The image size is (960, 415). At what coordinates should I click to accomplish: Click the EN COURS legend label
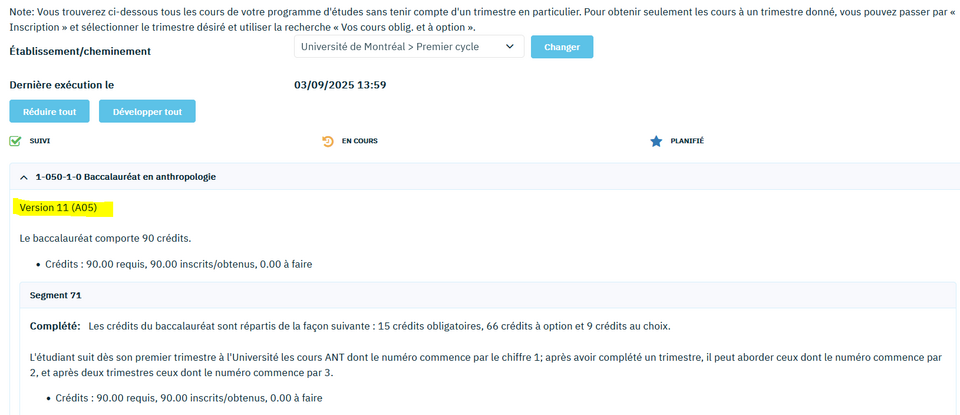pos(359,141)
